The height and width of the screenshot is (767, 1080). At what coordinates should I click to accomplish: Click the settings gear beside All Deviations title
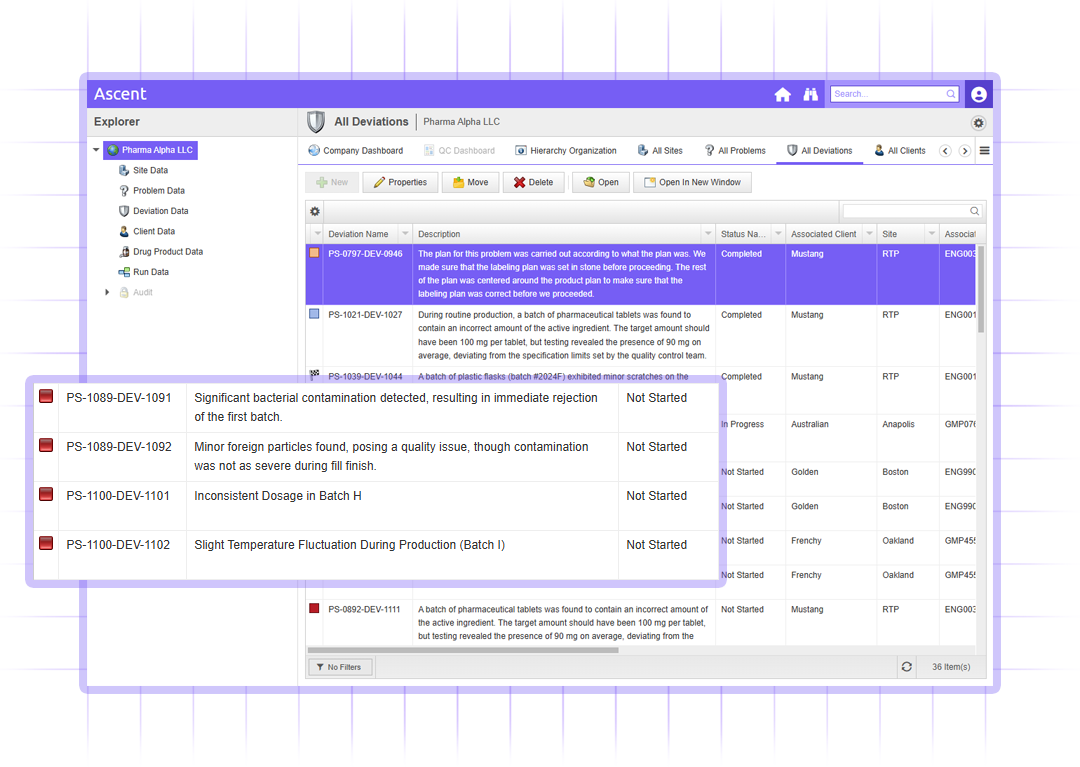pyautogui.click(x=978, y=123)
